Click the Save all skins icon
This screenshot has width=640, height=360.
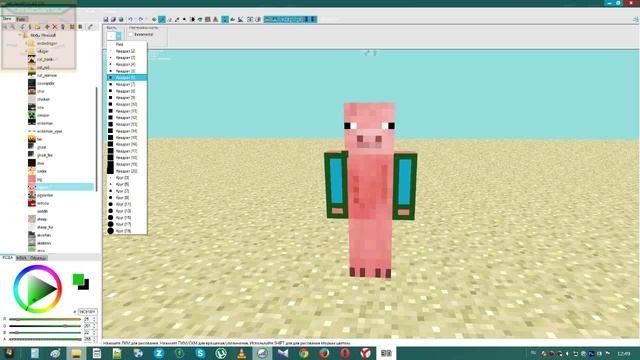click(x=113, y=19)
